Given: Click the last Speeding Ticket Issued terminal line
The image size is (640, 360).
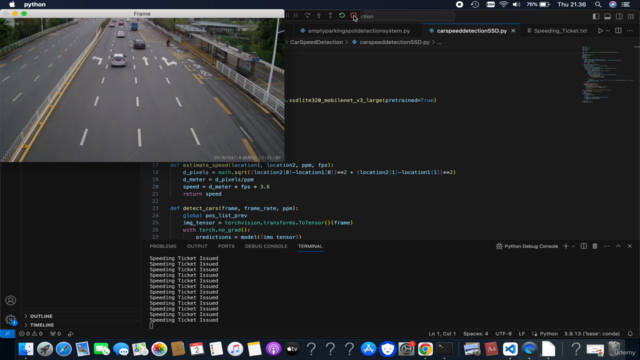Looking at the screenshot, I should pos(184,320).
